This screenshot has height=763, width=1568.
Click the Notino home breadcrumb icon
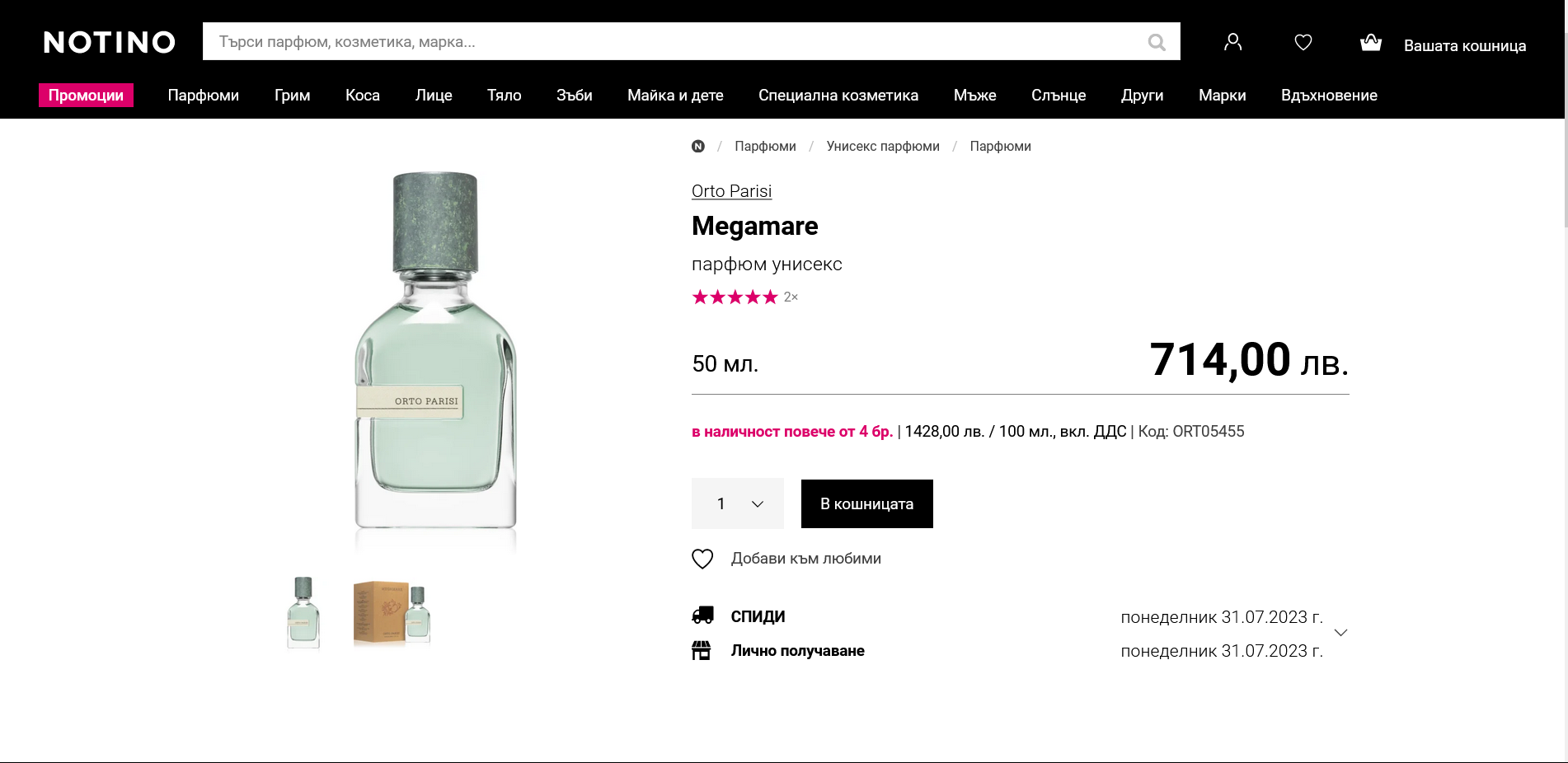coord(698,147)
